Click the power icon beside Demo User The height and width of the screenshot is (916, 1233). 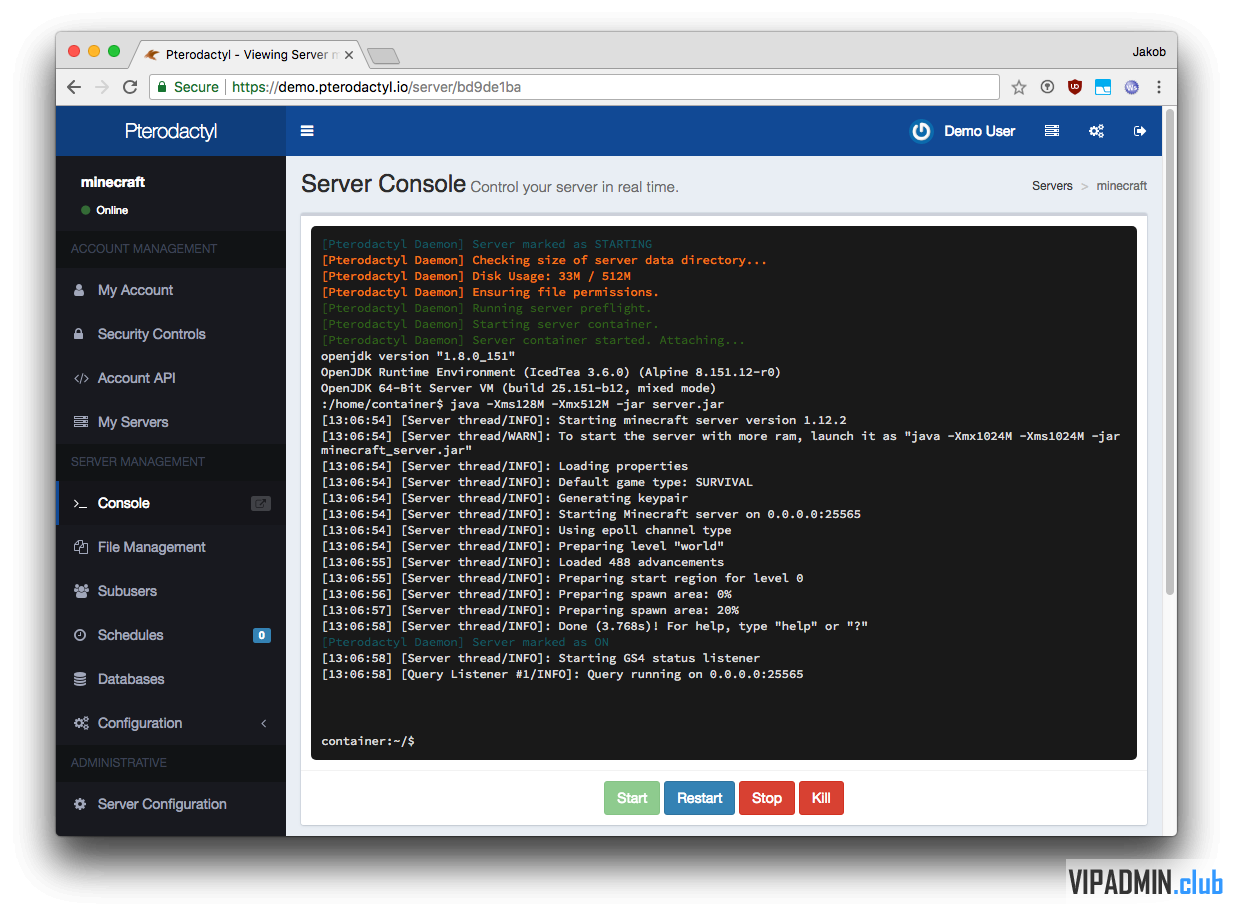921,131
